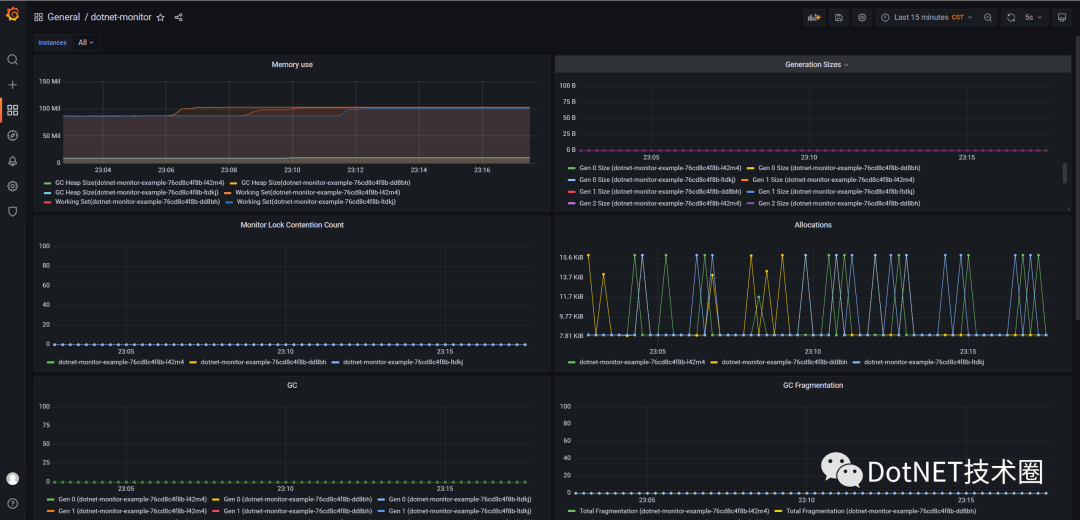Screen dimensions: 1080x520
Task: Open the Last 15 minutes time picker
Action: 927,17
